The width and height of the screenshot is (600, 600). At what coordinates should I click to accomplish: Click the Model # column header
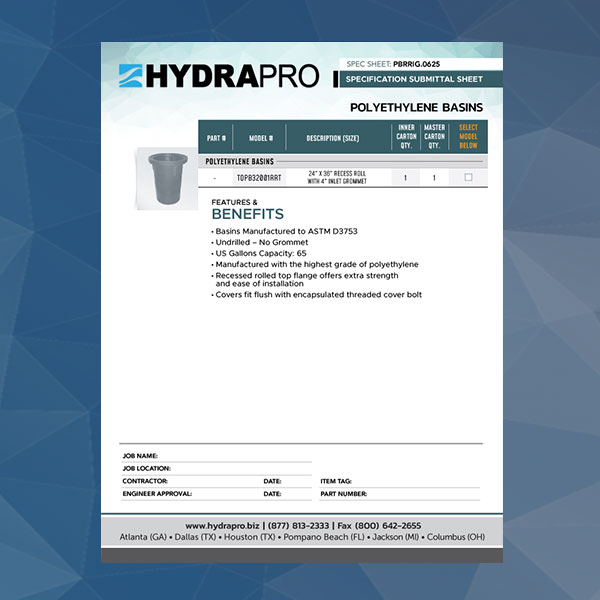pyautogui.click(x=261, y=138)
